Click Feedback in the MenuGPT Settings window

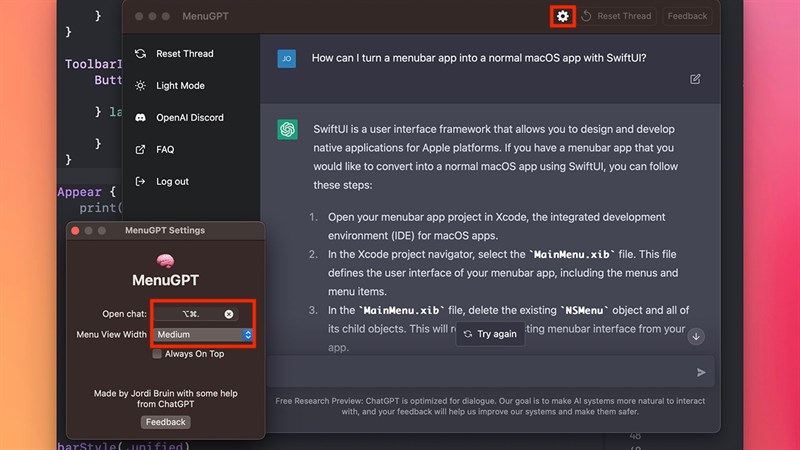tap(165, 422)
